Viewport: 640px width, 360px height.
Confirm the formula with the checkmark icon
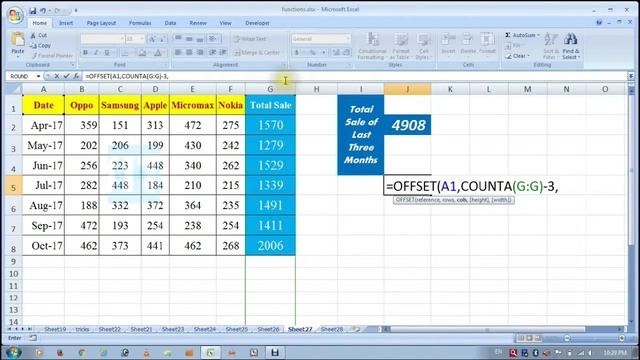[66, 76]
